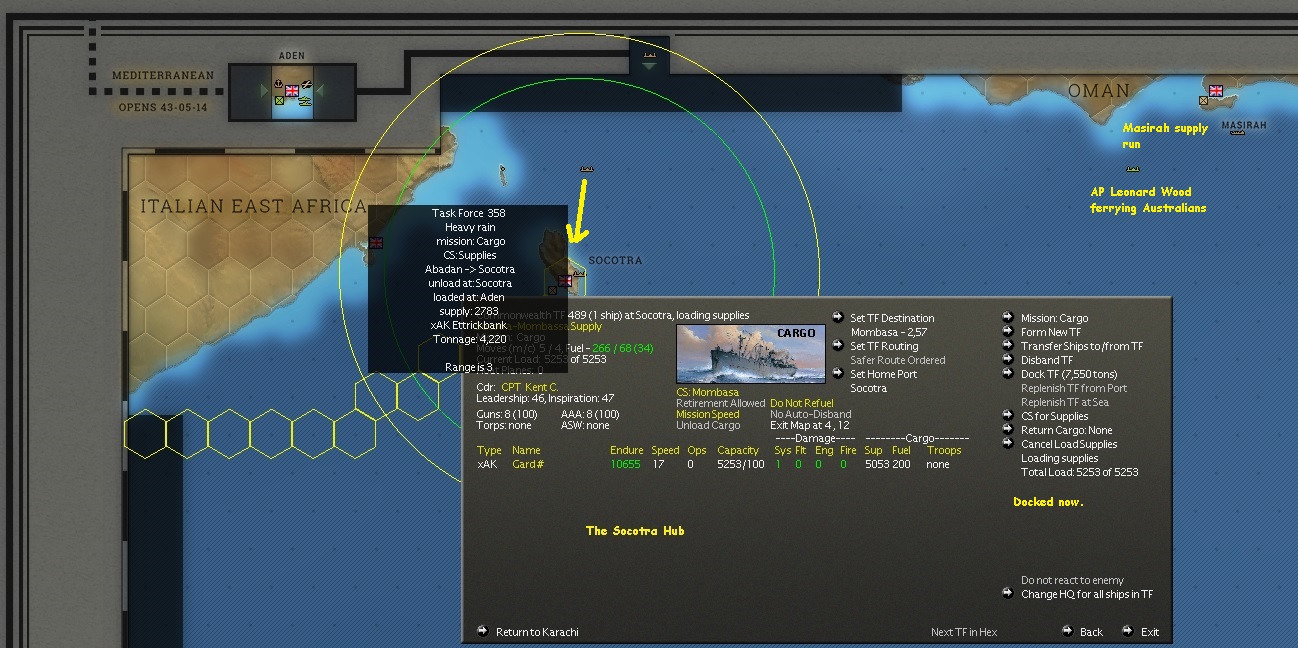The height and width of the screenshot is (648, 1298).
Task: Select the unit marker beside the Masirah flag
Action: tap(1204, 100)
